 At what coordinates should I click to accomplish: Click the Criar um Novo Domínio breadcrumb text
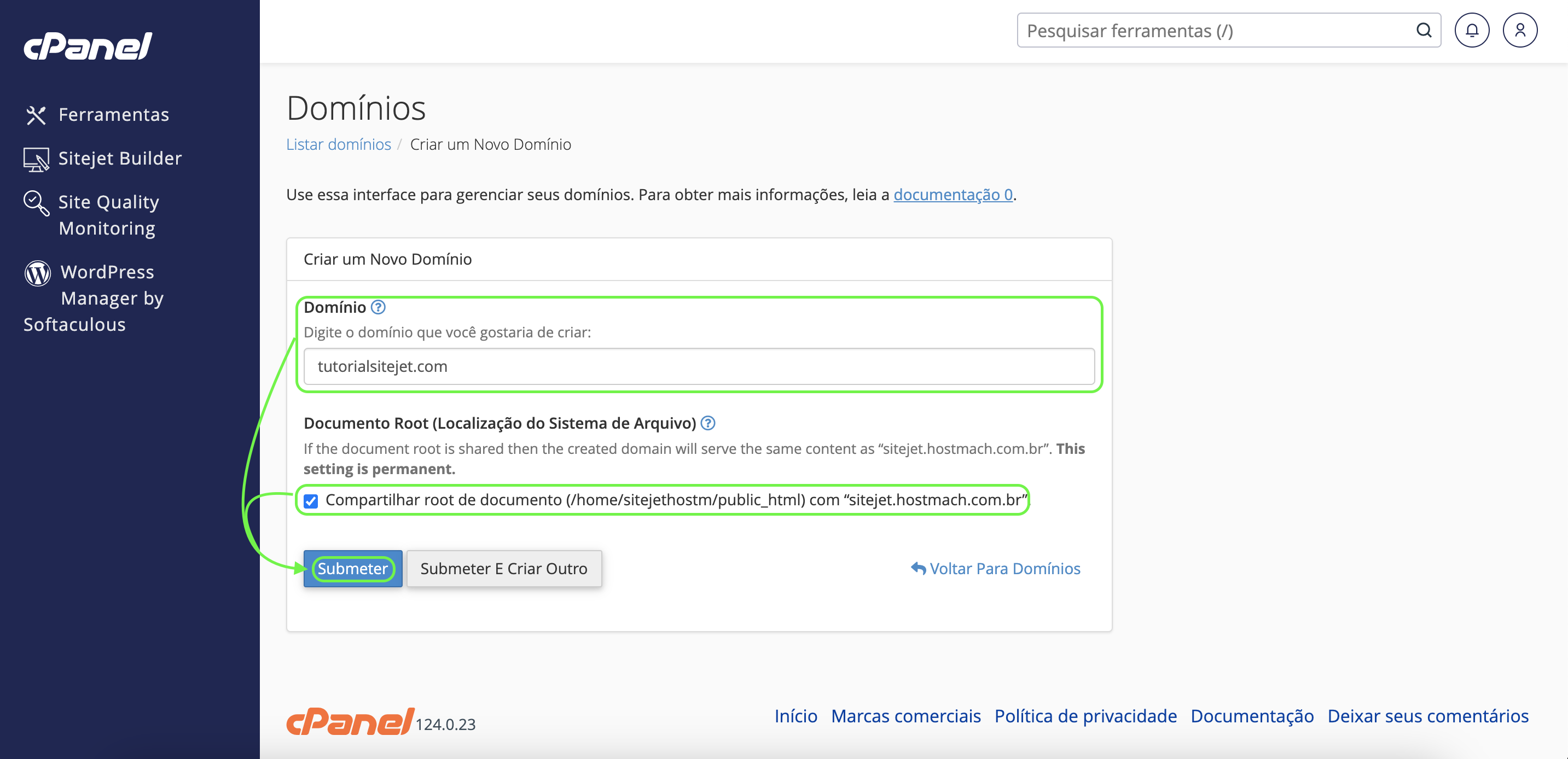pyautogui.click(x=491, y=144)
